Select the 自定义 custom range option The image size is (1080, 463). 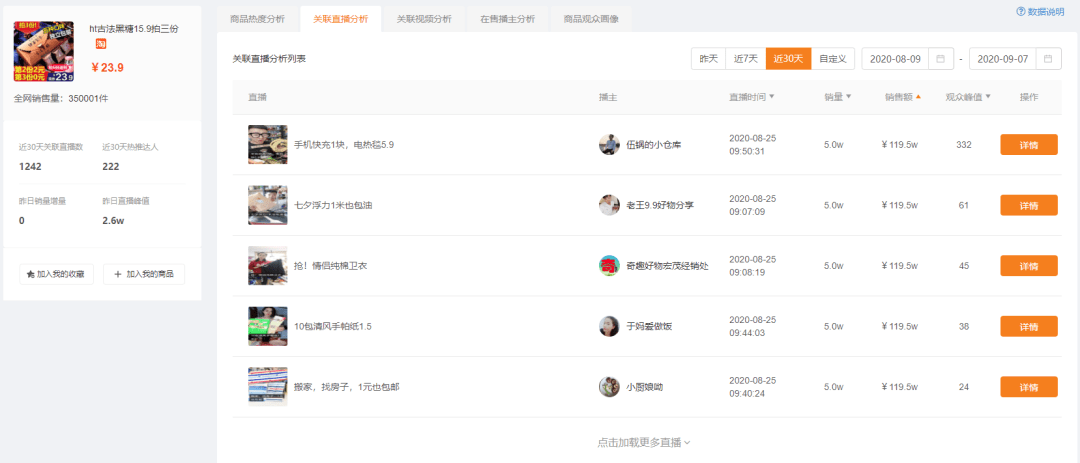(x=832, y=59)
